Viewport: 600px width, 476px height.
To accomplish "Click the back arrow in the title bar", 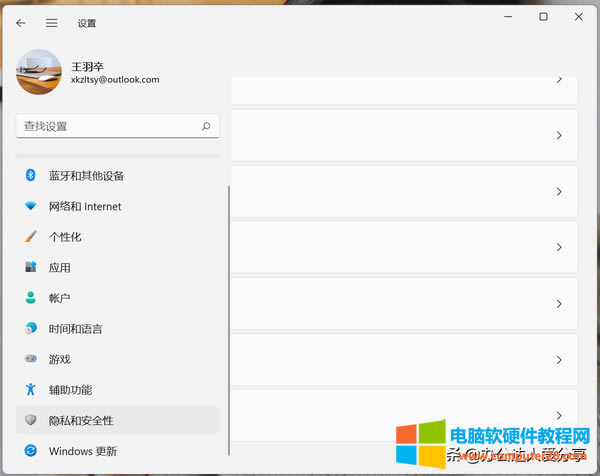I will pos(21,22).
